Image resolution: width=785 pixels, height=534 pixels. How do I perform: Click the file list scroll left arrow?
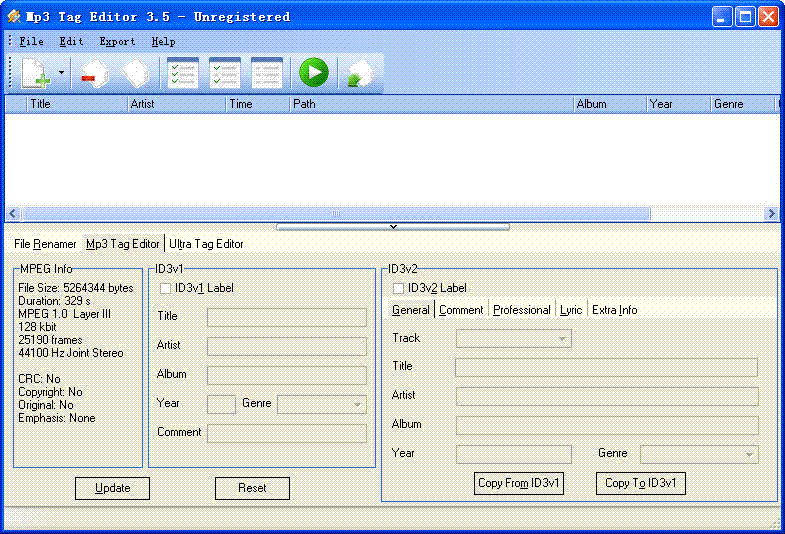(x=13, y=214)
